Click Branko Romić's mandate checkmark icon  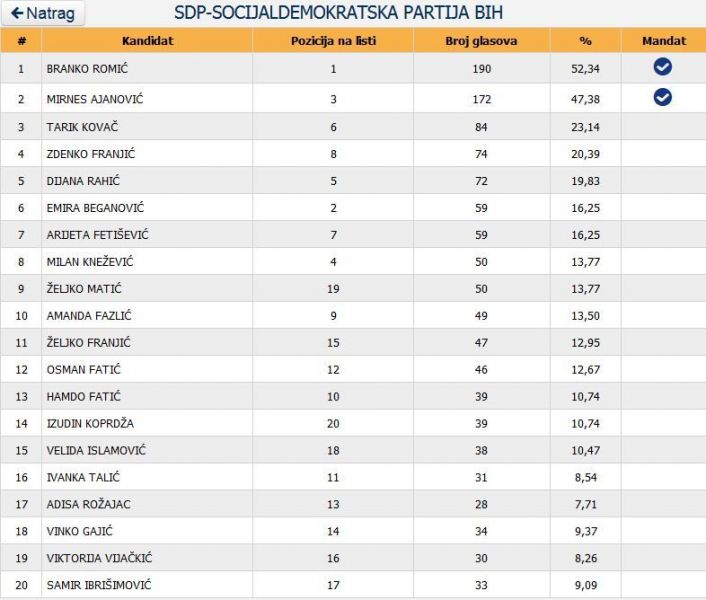(x=662, y=67)
